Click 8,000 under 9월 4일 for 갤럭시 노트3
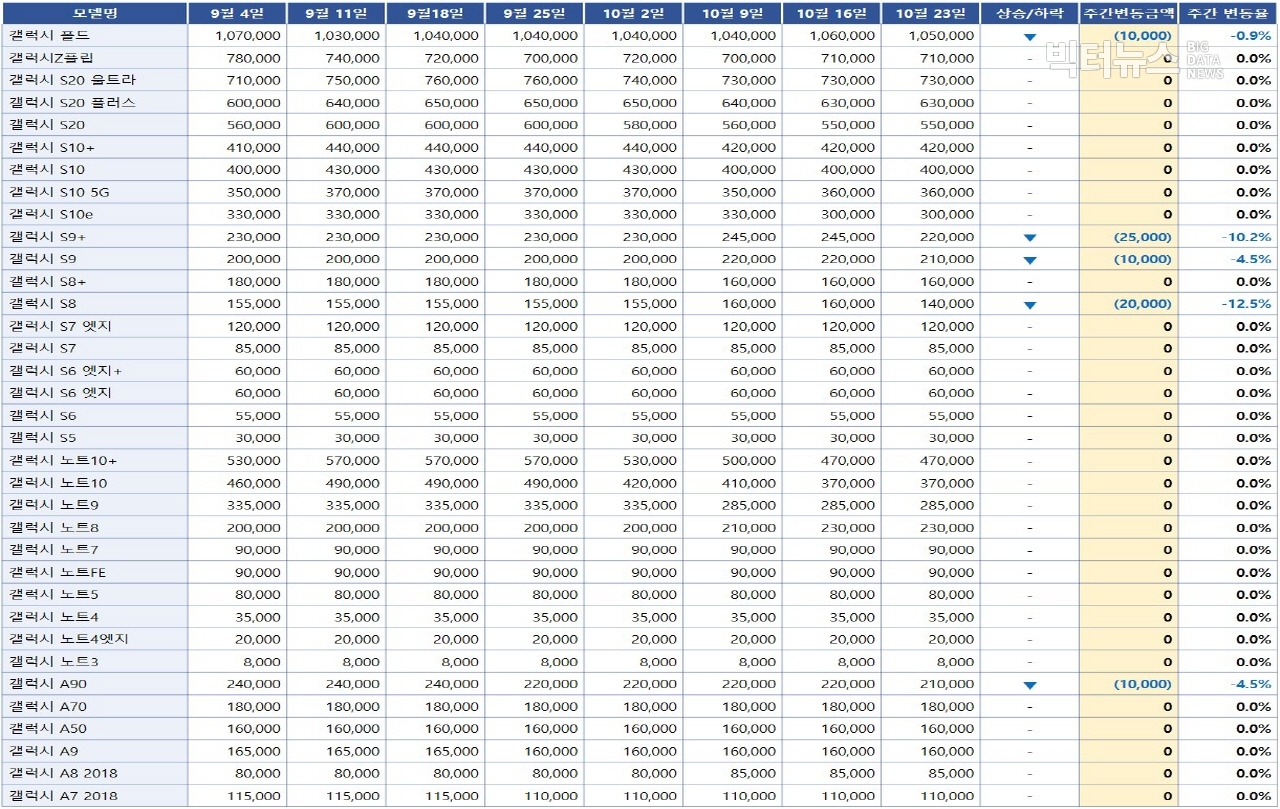 (x=262, y=662)
